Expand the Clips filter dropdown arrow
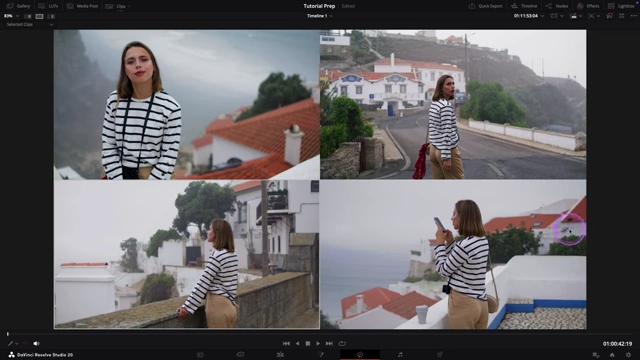This screenshot has width=640, height=360. 129,6
